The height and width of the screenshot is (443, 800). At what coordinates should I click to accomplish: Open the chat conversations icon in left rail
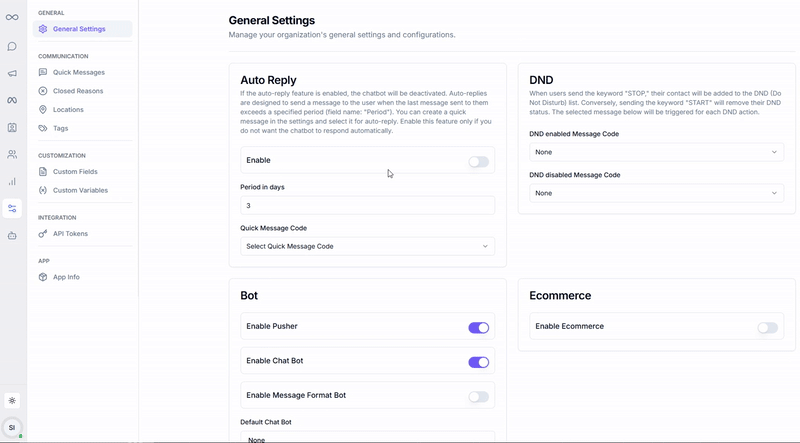click(x=12, y=46)
